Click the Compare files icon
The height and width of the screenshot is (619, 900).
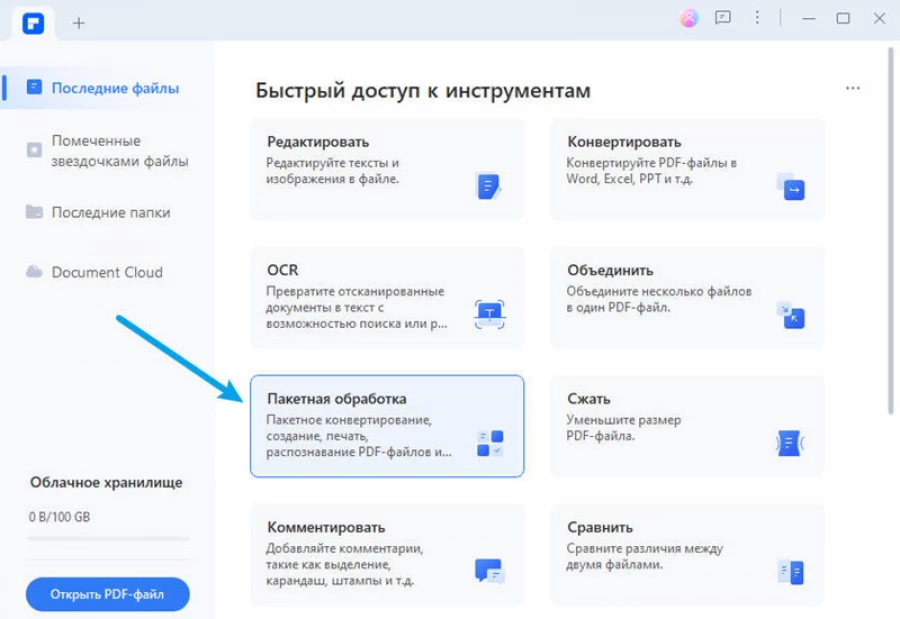(x=790, y=571)
